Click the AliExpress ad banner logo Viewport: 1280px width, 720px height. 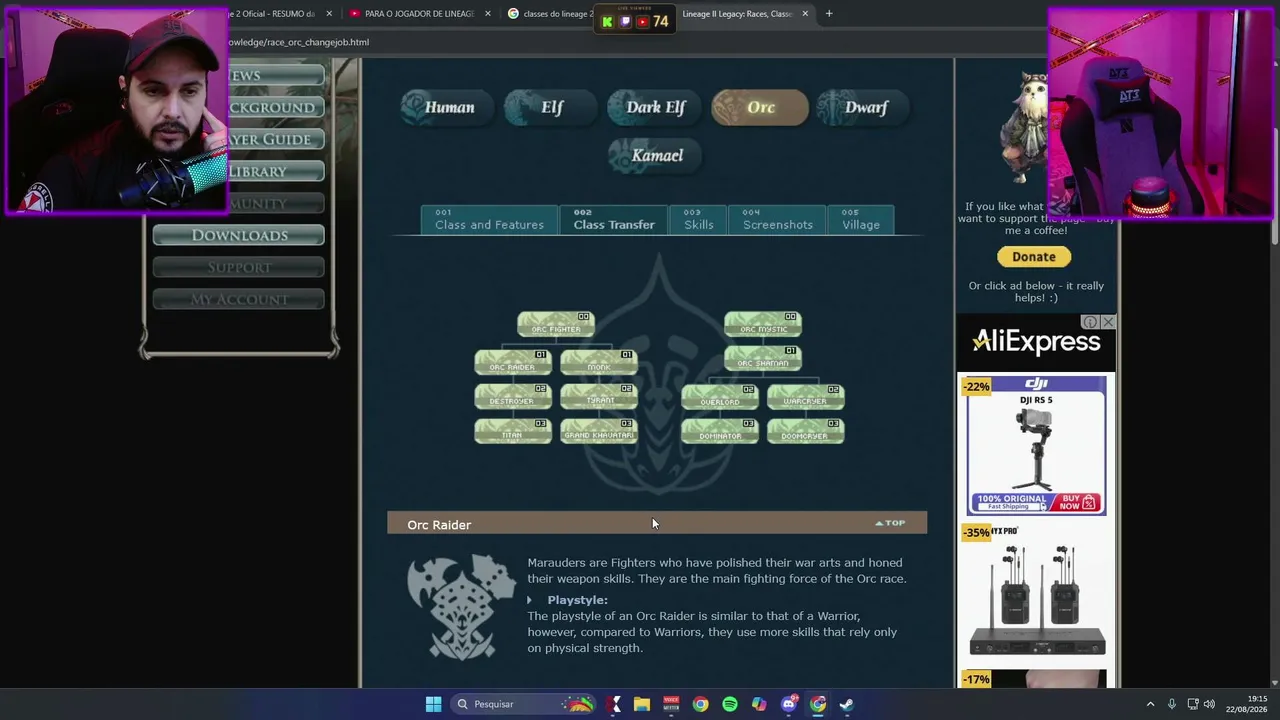tap(1036, 342)
